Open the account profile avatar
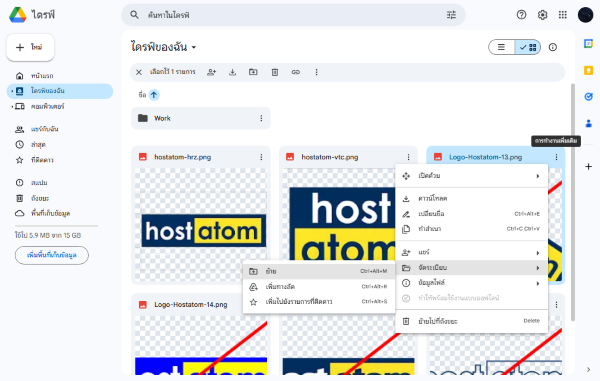The height and width of the screenshot is (381, 600). pyautogui.click(x=585, y=15)
